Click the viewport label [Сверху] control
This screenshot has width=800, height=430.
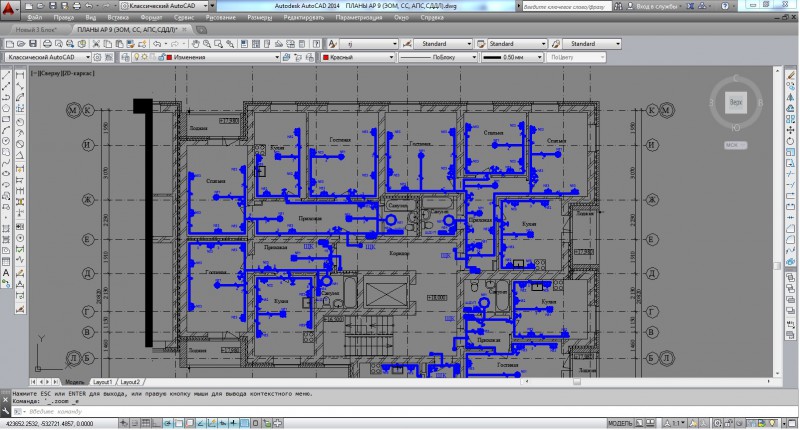tap(49, 73)
